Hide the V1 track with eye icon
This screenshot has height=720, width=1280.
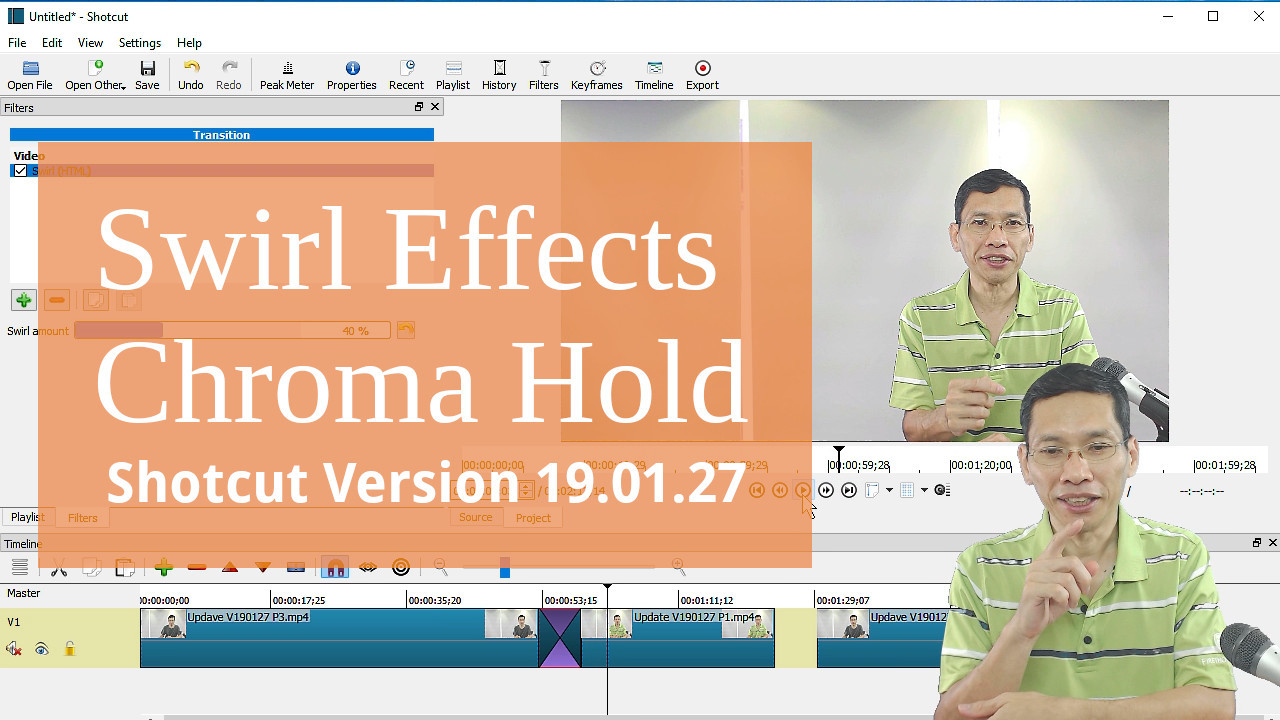coord(41,649)
